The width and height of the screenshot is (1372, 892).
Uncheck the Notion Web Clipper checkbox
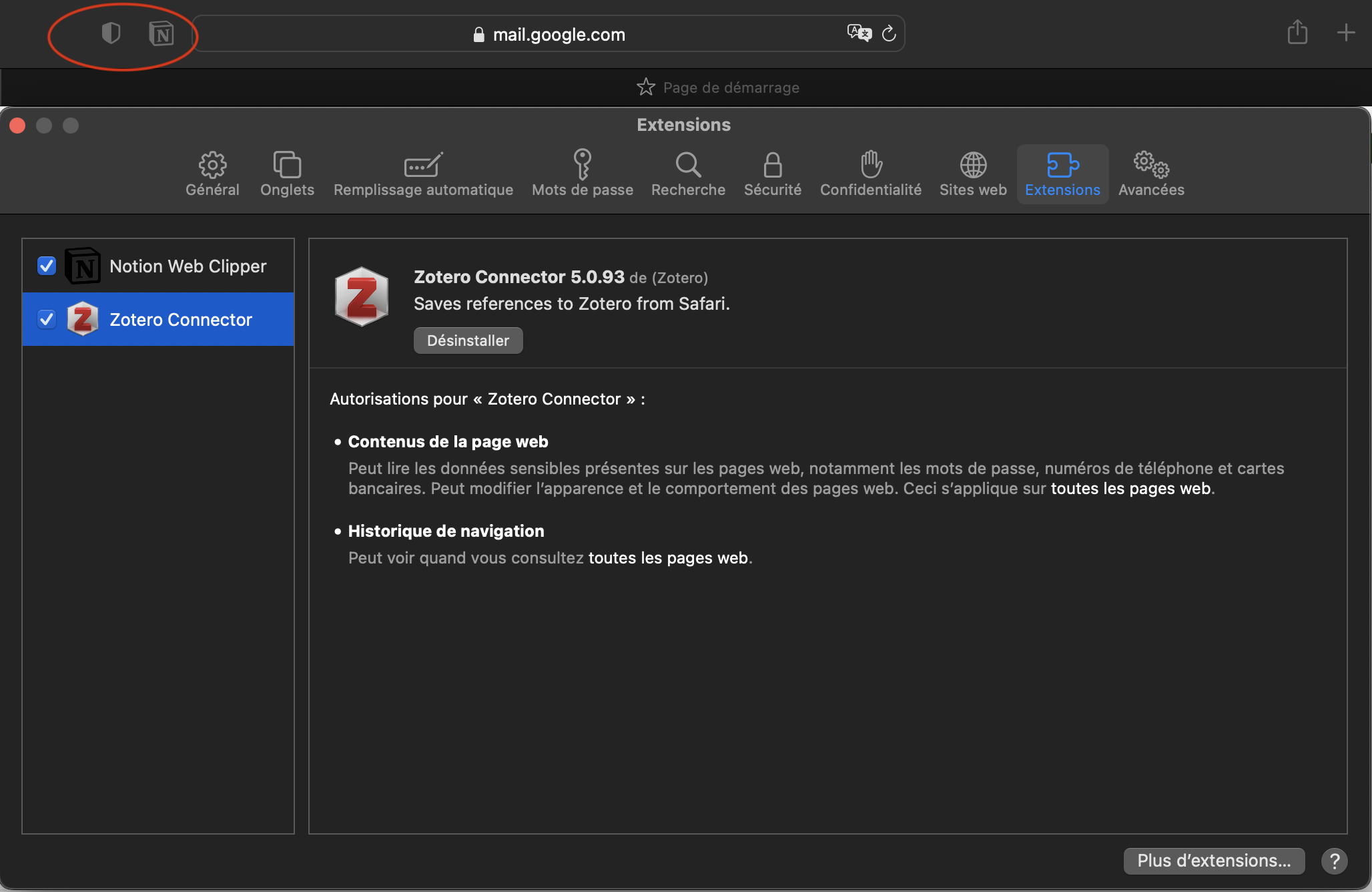click(x=47, y=266)
